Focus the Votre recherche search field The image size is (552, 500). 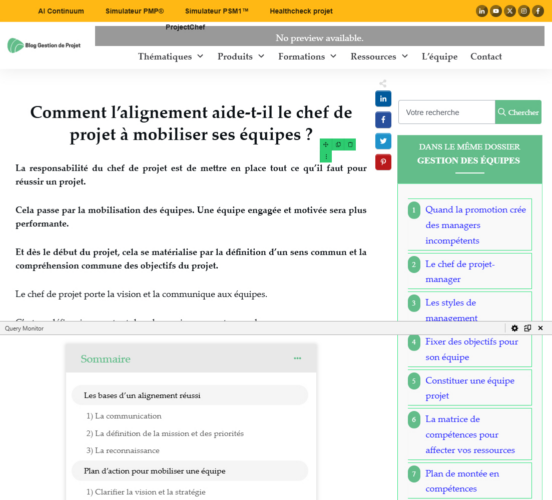click(x=447, y=112)
